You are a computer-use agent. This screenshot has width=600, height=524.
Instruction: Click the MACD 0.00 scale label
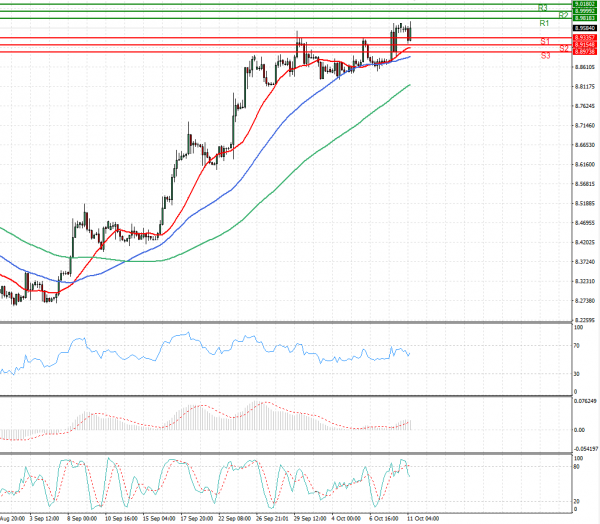point(579,430)
